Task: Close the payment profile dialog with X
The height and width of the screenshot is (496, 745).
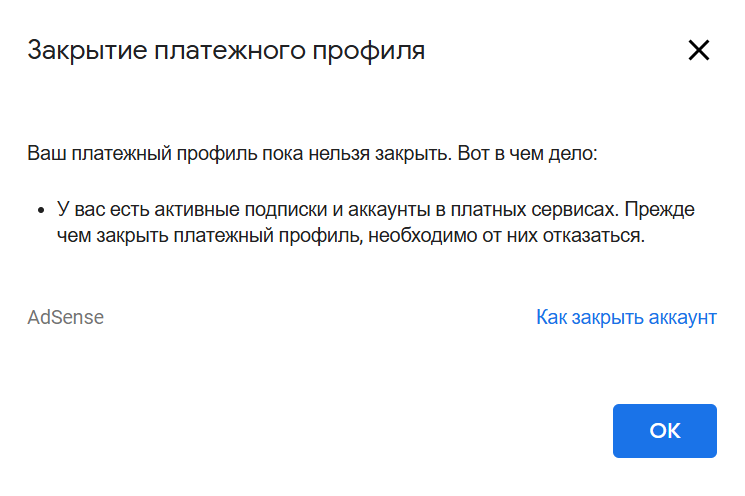Action: (698, 51)
